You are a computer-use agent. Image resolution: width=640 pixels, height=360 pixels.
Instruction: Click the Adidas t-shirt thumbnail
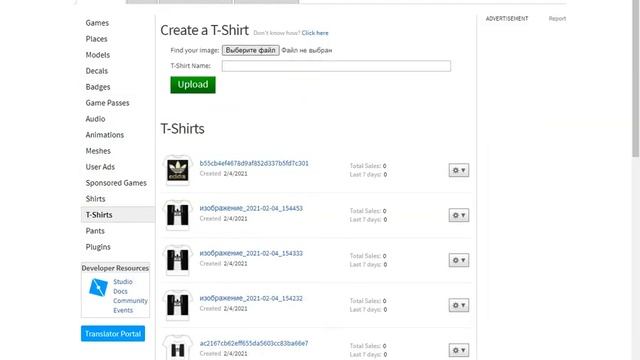178,170
